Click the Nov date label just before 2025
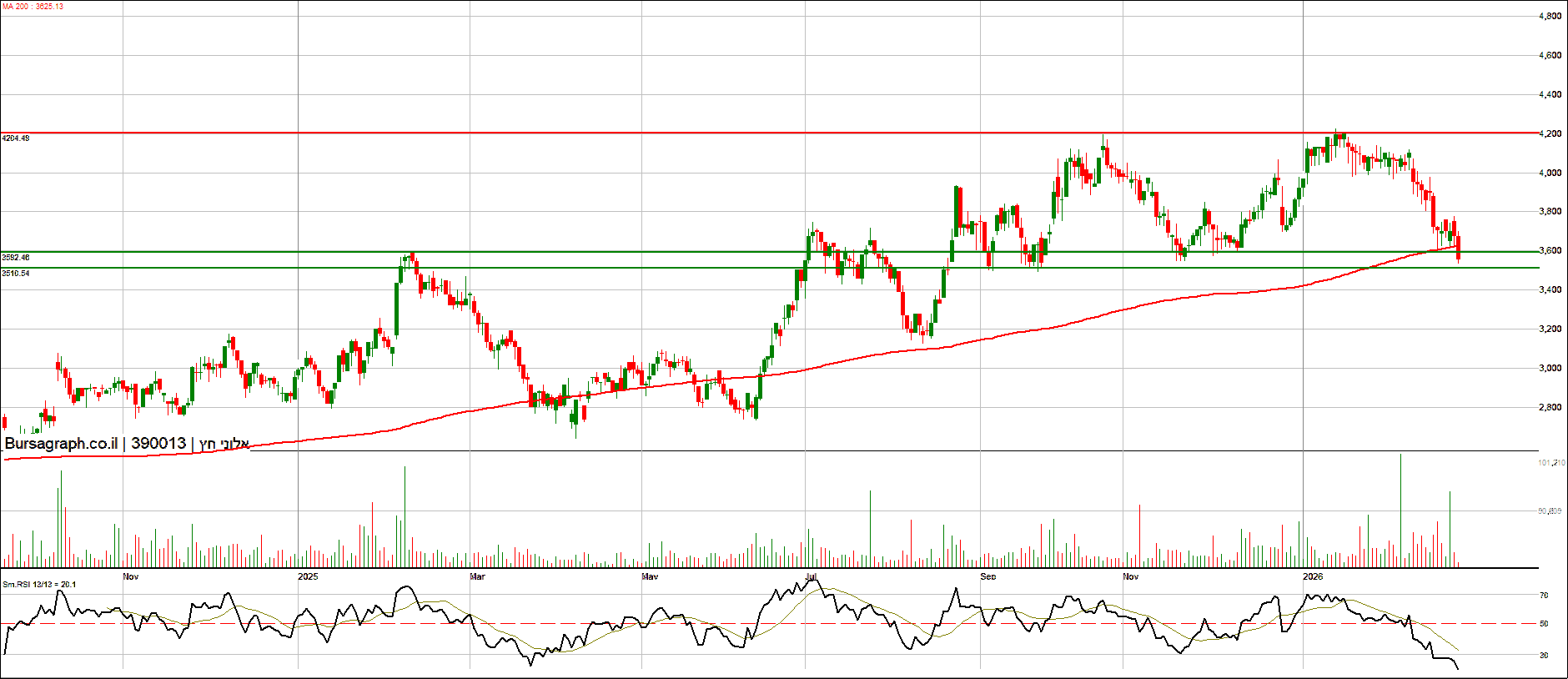The image size is (1568, 679). tap(130, 576)
